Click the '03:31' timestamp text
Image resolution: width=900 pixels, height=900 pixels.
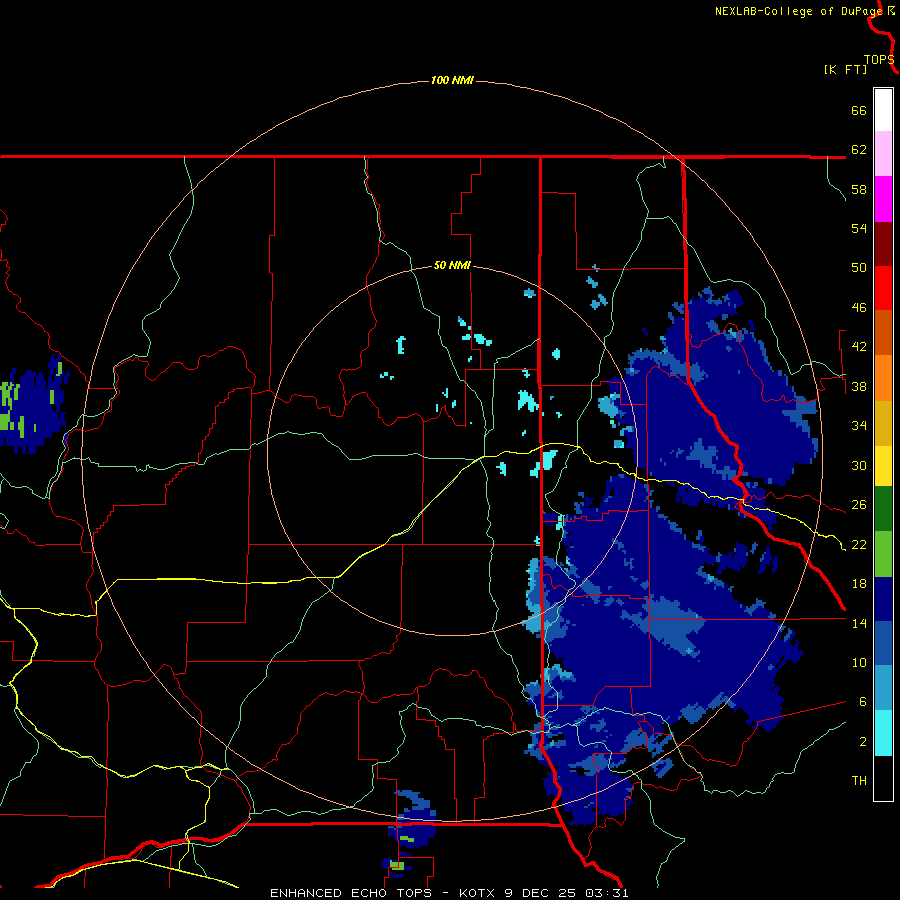coord(607,893)
